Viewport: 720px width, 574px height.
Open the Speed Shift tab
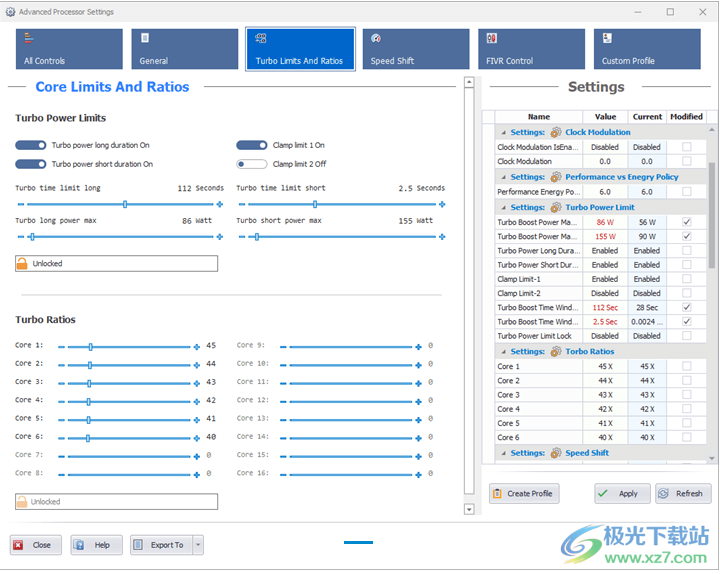(416, 49)
